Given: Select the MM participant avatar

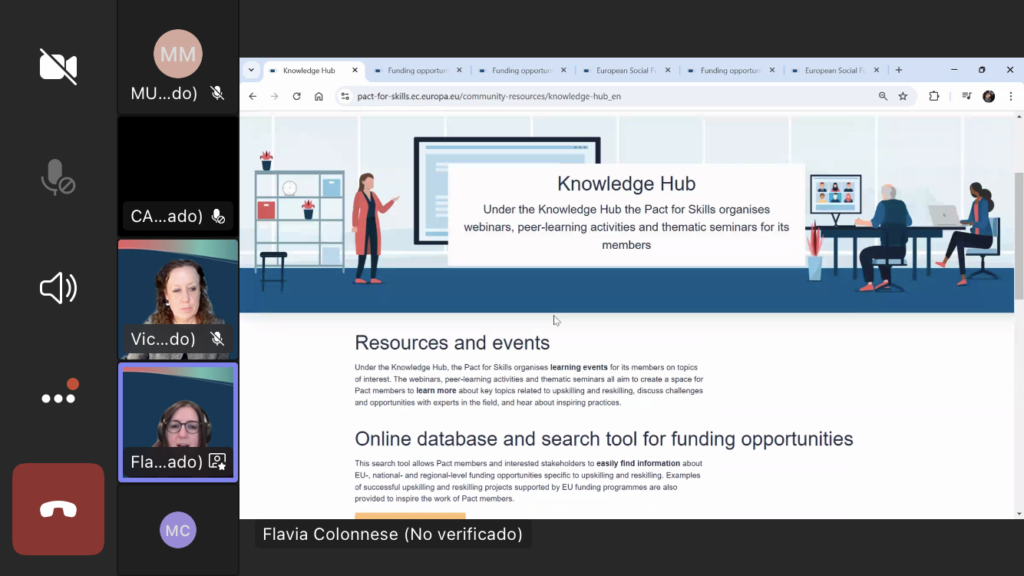Looking at the screenshot, I should (177, 54).
